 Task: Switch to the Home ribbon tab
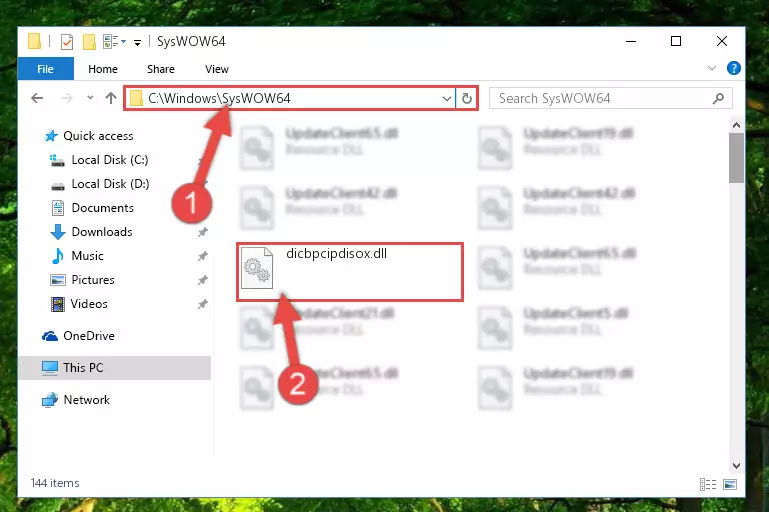point(103,69)
